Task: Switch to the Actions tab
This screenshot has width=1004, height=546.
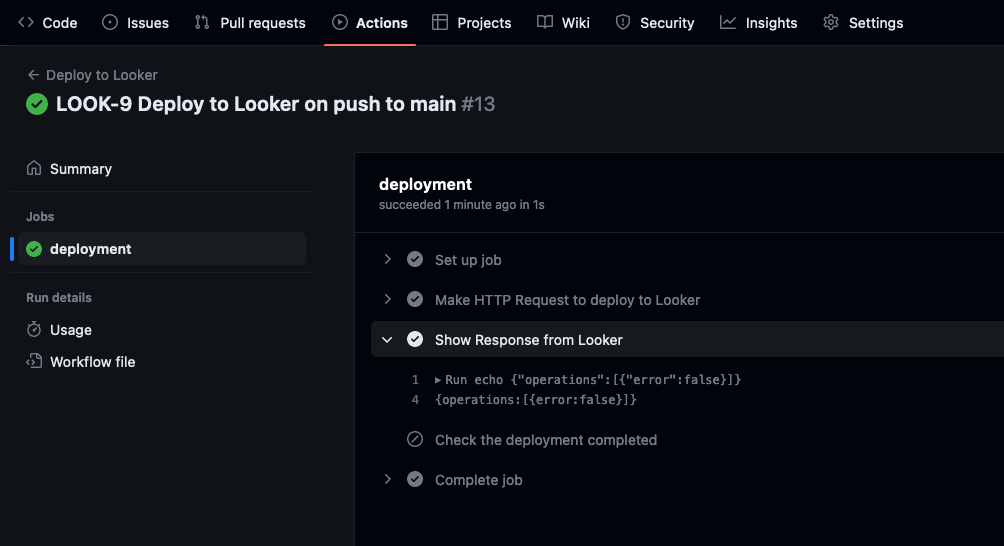Action: [x=369, y=23]
